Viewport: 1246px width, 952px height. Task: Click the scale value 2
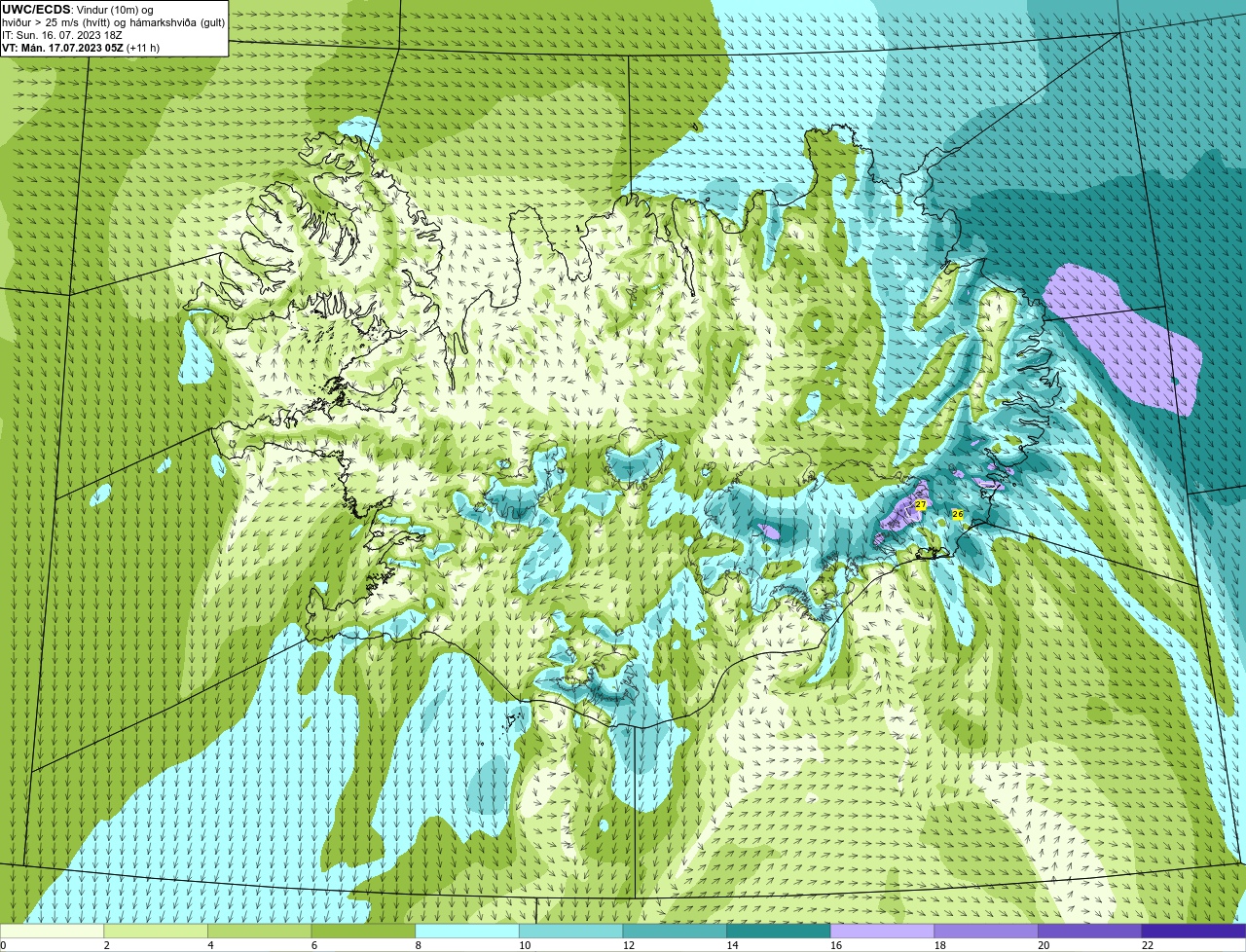click(106, 945)
